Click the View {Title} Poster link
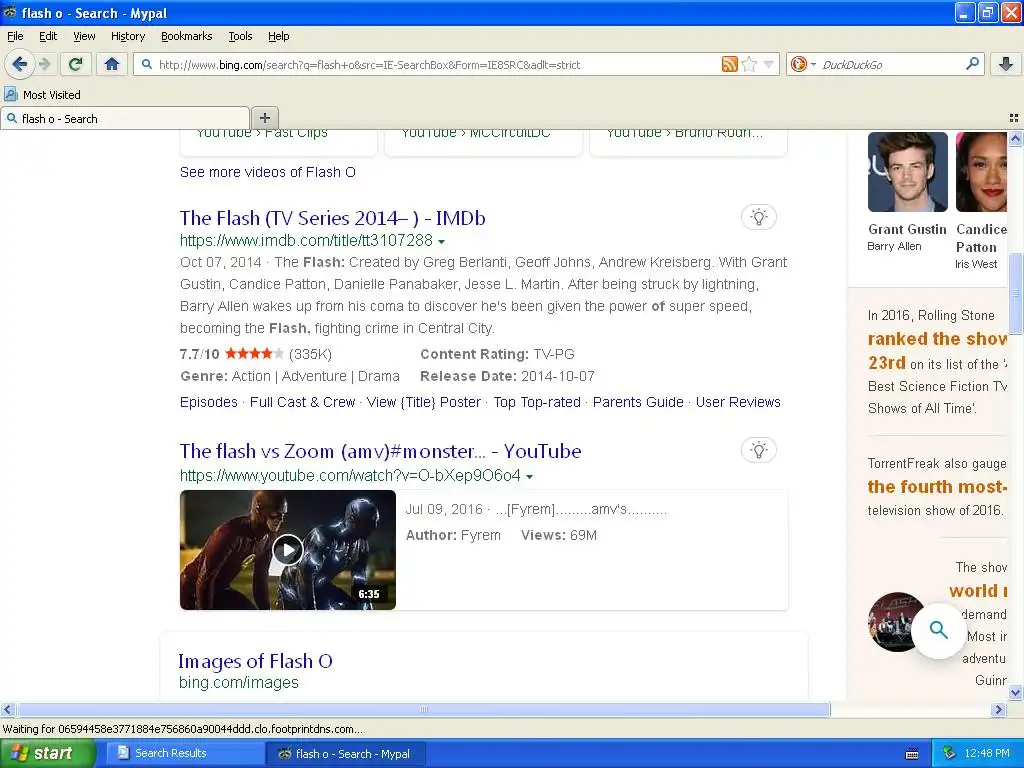Image resolution: width=1024 pixels, height=768 pixels. click(x=424, y=402)
